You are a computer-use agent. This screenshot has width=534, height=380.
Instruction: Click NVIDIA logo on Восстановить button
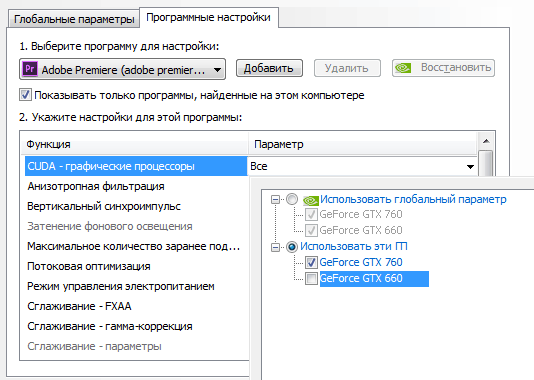tap(403, 68)
